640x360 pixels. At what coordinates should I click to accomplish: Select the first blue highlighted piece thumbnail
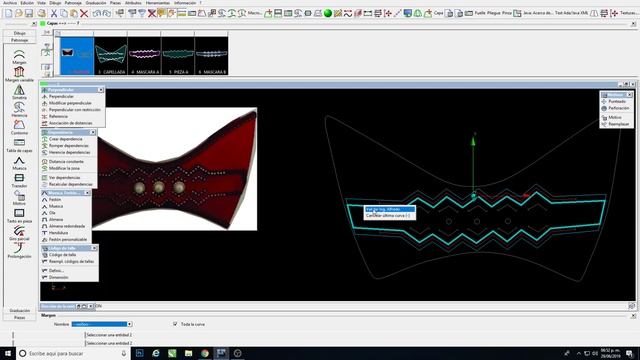(77, 56)
